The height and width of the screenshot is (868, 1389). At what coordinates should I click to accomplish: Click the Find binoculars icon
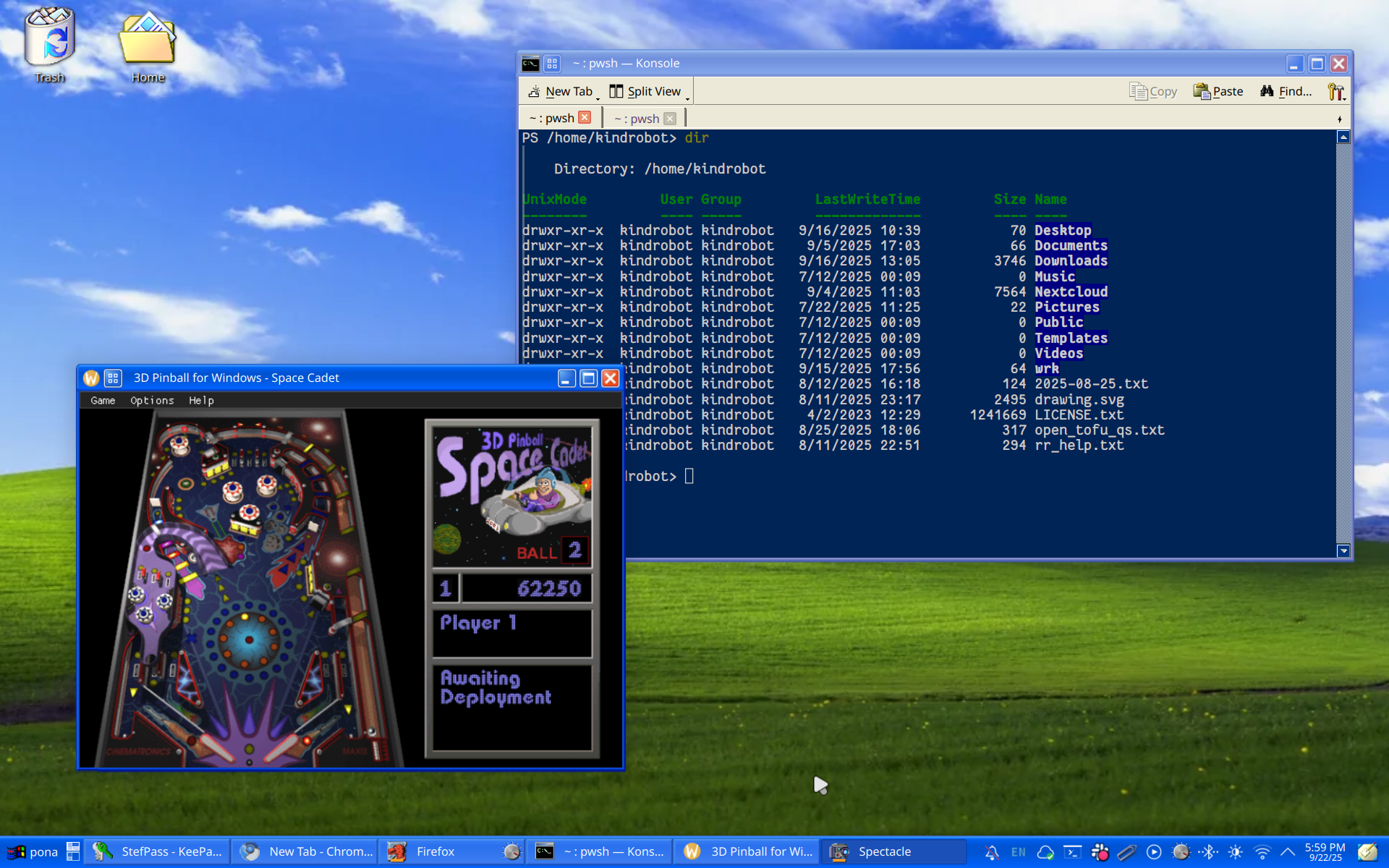click(1267, 91)
